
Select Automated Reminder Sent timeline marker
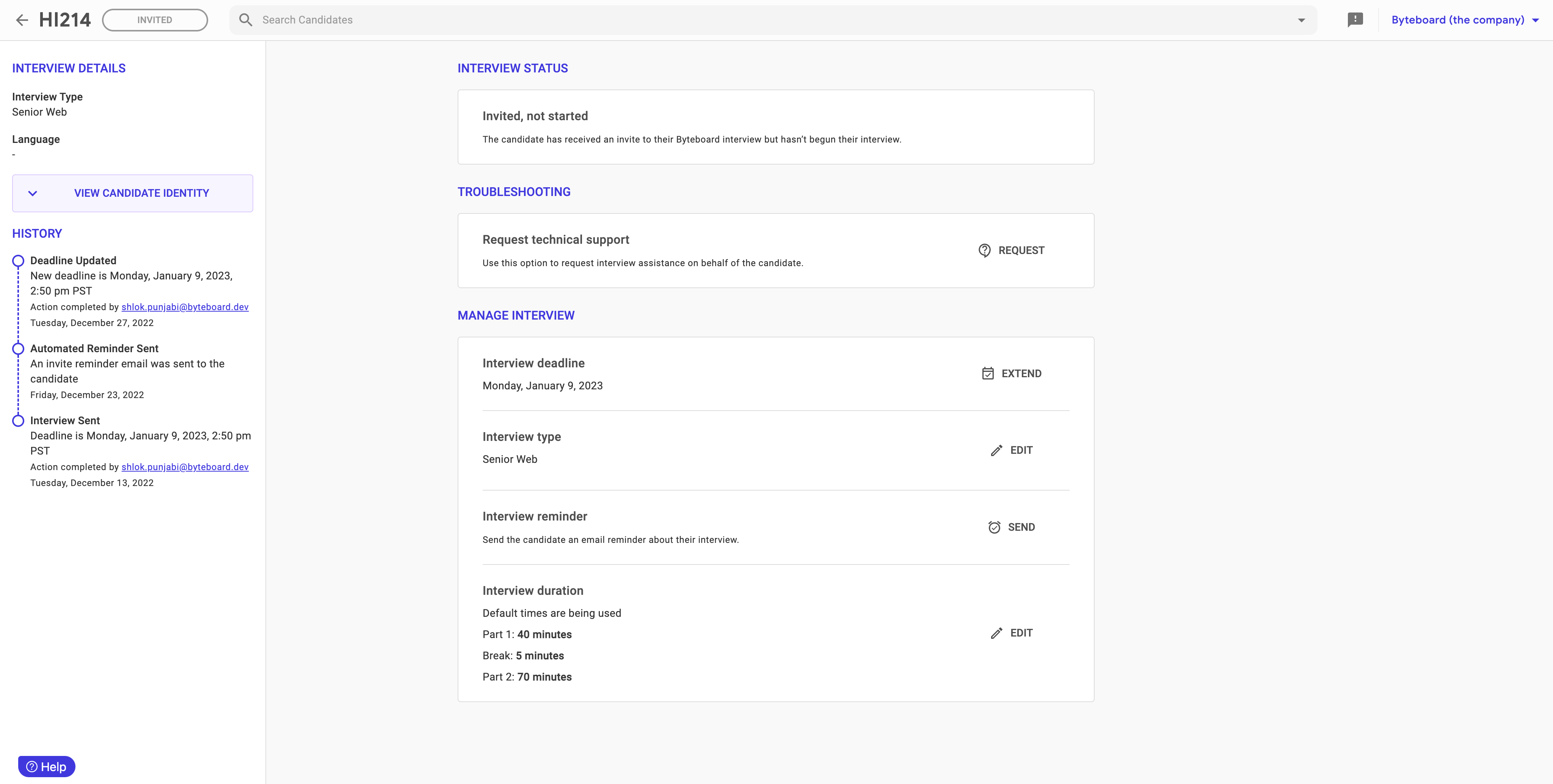click(18, 348)
